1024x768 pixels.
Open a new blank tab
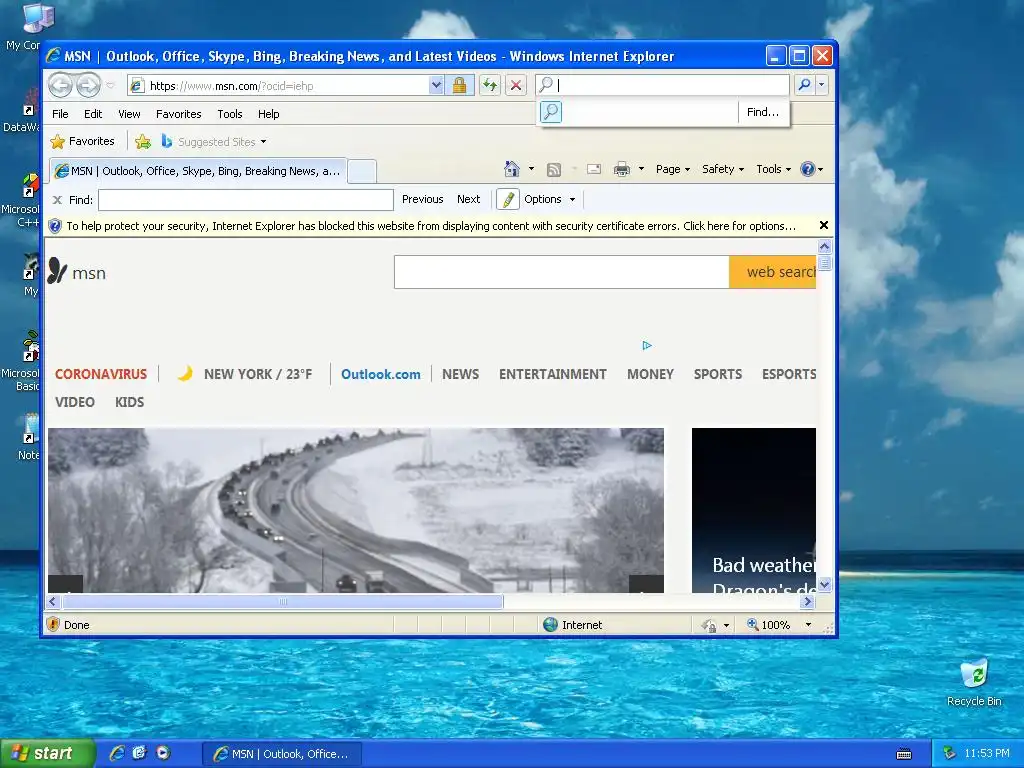362,171
